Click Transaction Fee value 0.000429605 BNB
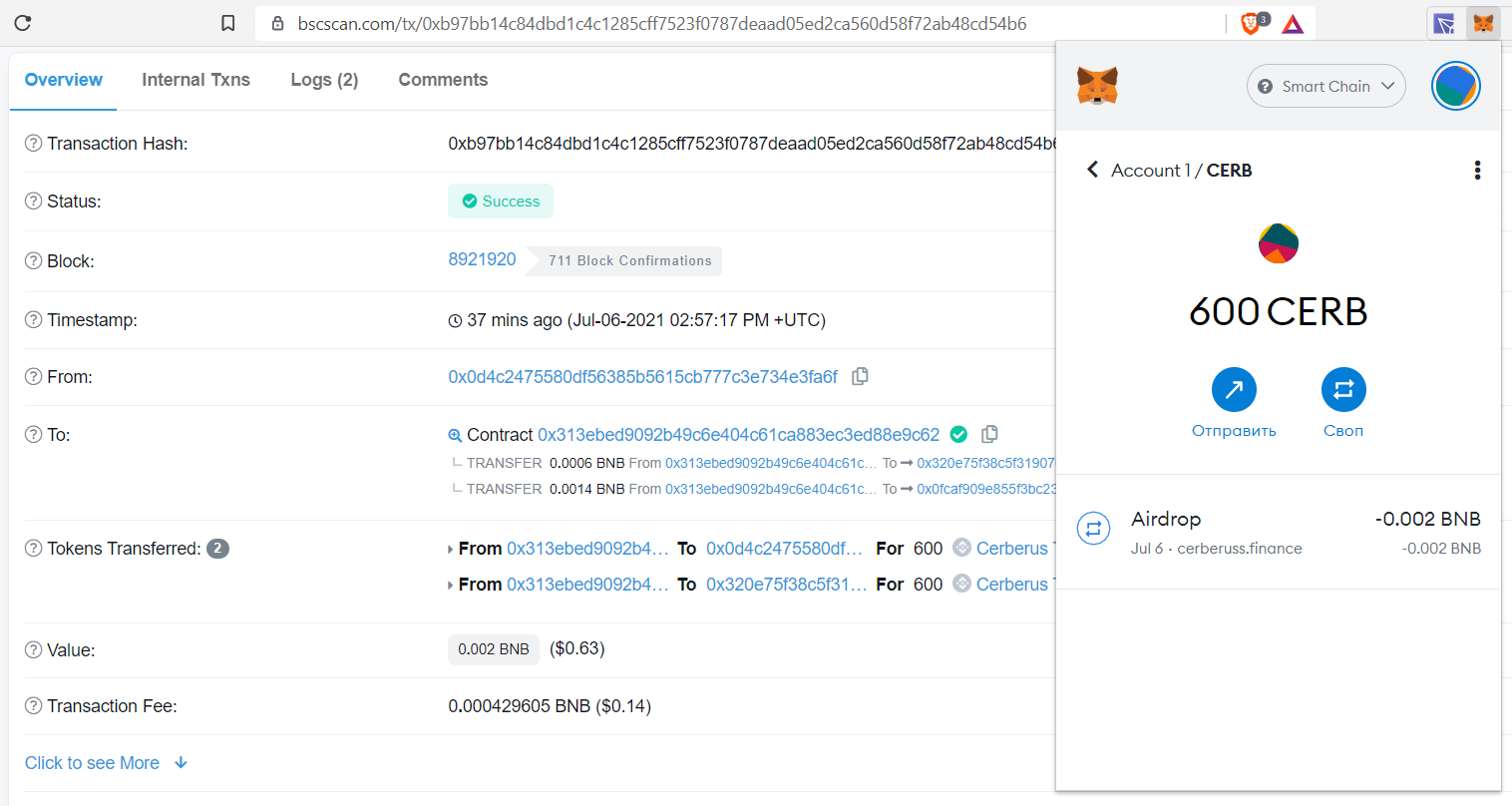This screenshot has height=806, width=1512. coord(550,706)
